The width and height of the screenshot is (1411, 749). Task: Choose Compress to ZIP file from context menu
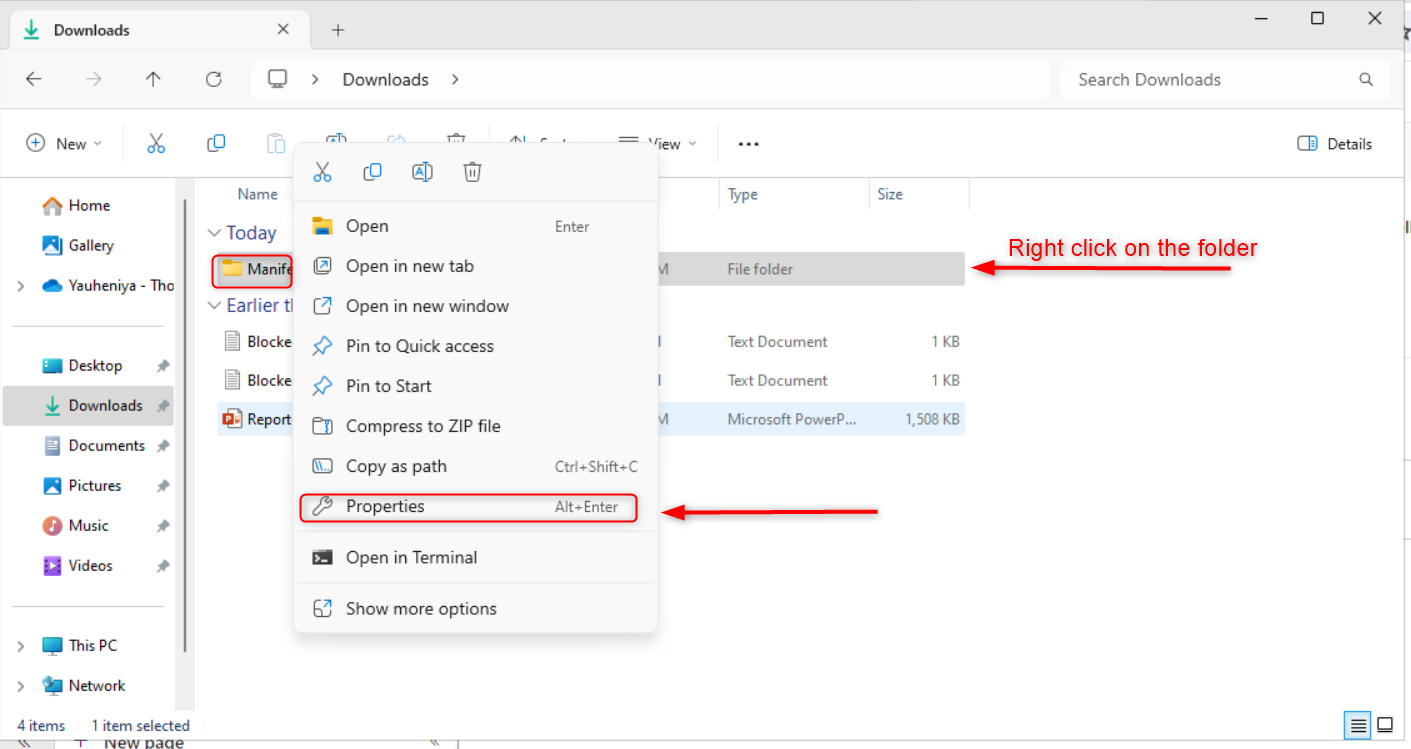[x=422, y=426]
